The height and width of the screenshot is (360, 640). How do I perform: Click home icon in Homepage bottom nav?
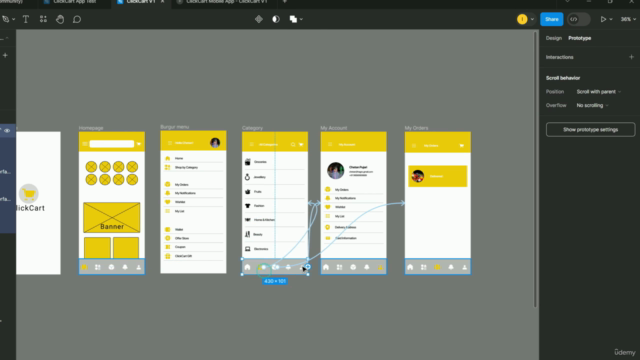click(84, 267)
